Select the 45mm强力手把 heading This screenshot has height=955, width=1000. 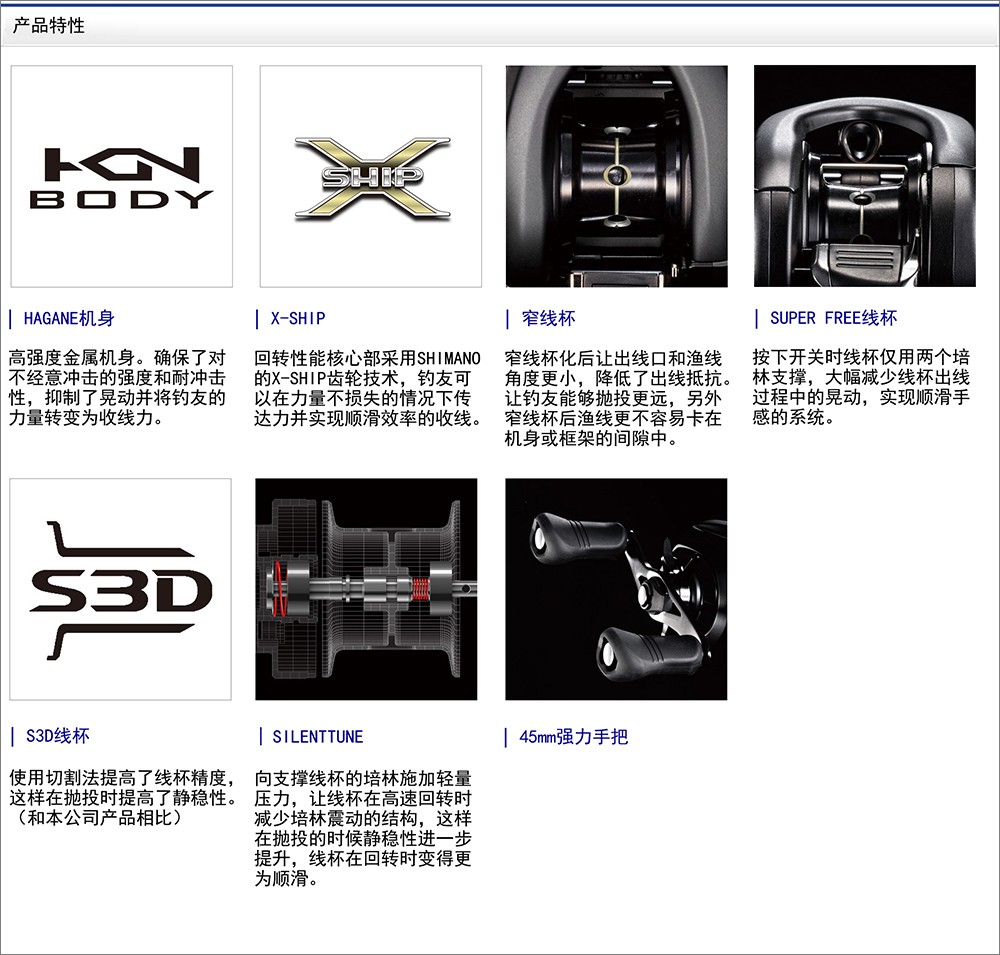pyautogui.click(x=573, y=737)
